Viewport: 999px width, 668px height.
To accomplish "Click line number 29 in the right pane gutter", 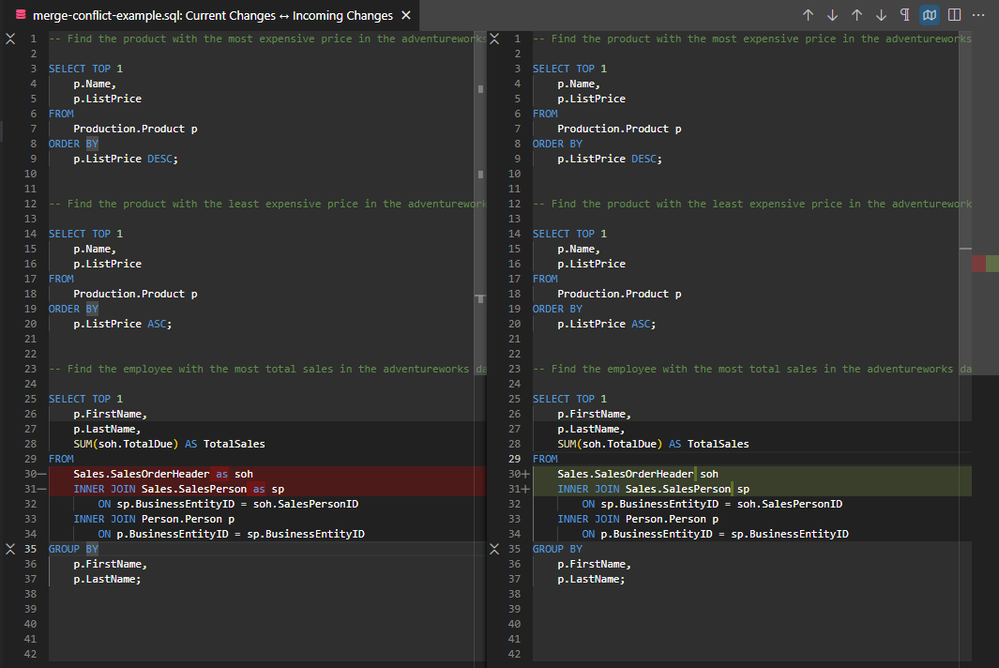I will 514,459.
